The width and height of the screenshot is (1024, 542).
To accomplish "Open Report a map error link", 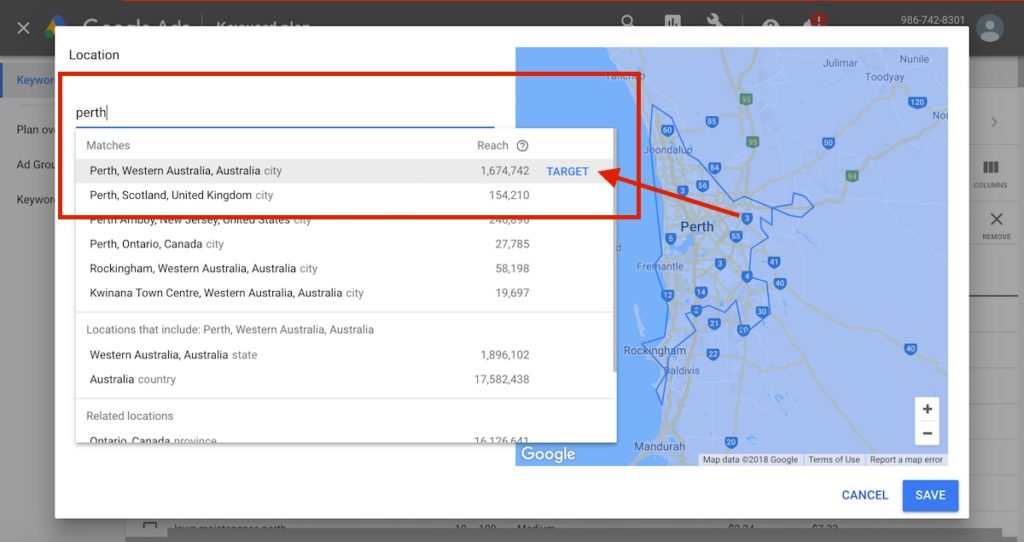I will 906,460.
